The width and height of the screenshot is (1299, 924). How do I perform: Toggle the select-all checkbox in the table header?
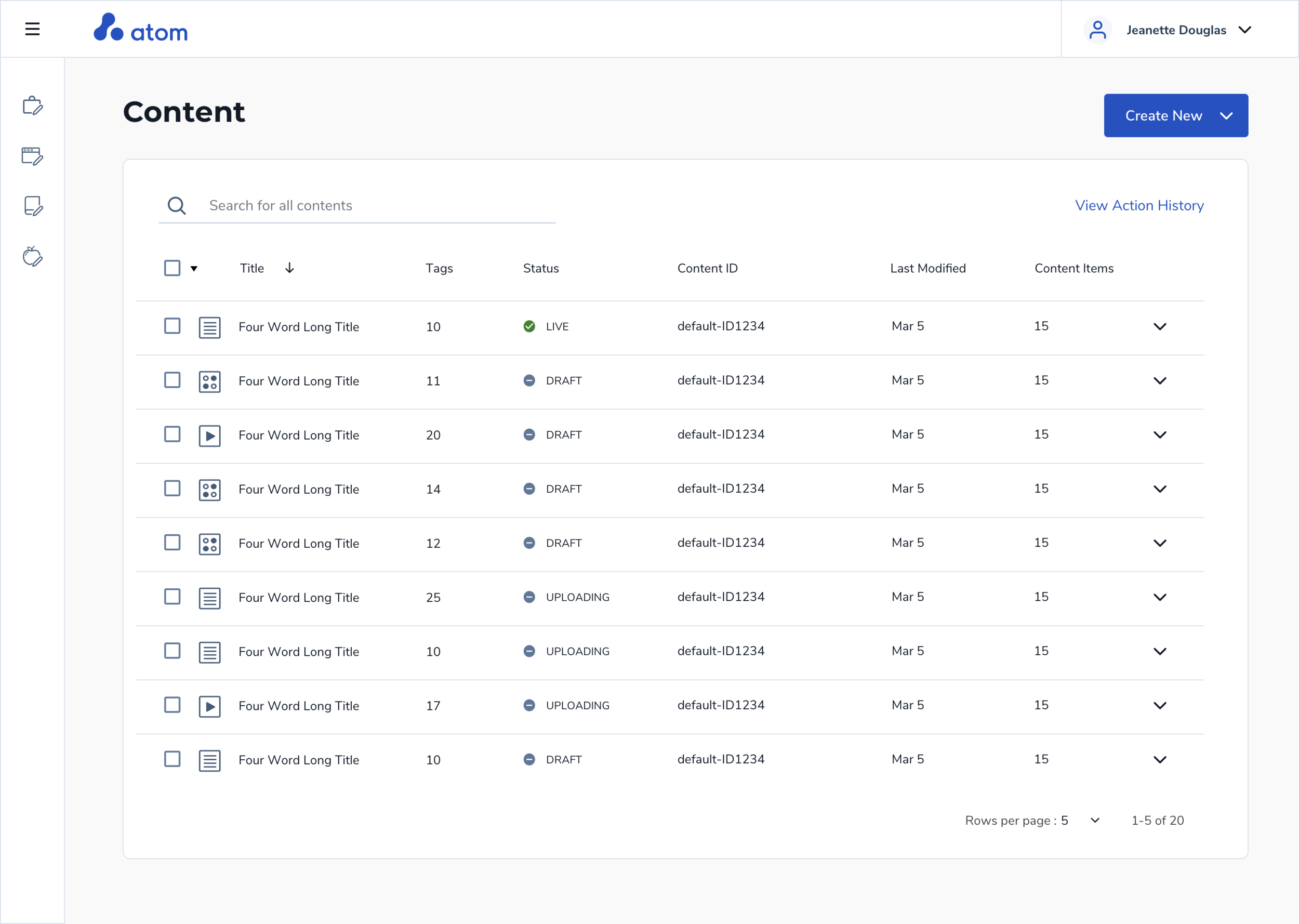[x=172, y=268]
